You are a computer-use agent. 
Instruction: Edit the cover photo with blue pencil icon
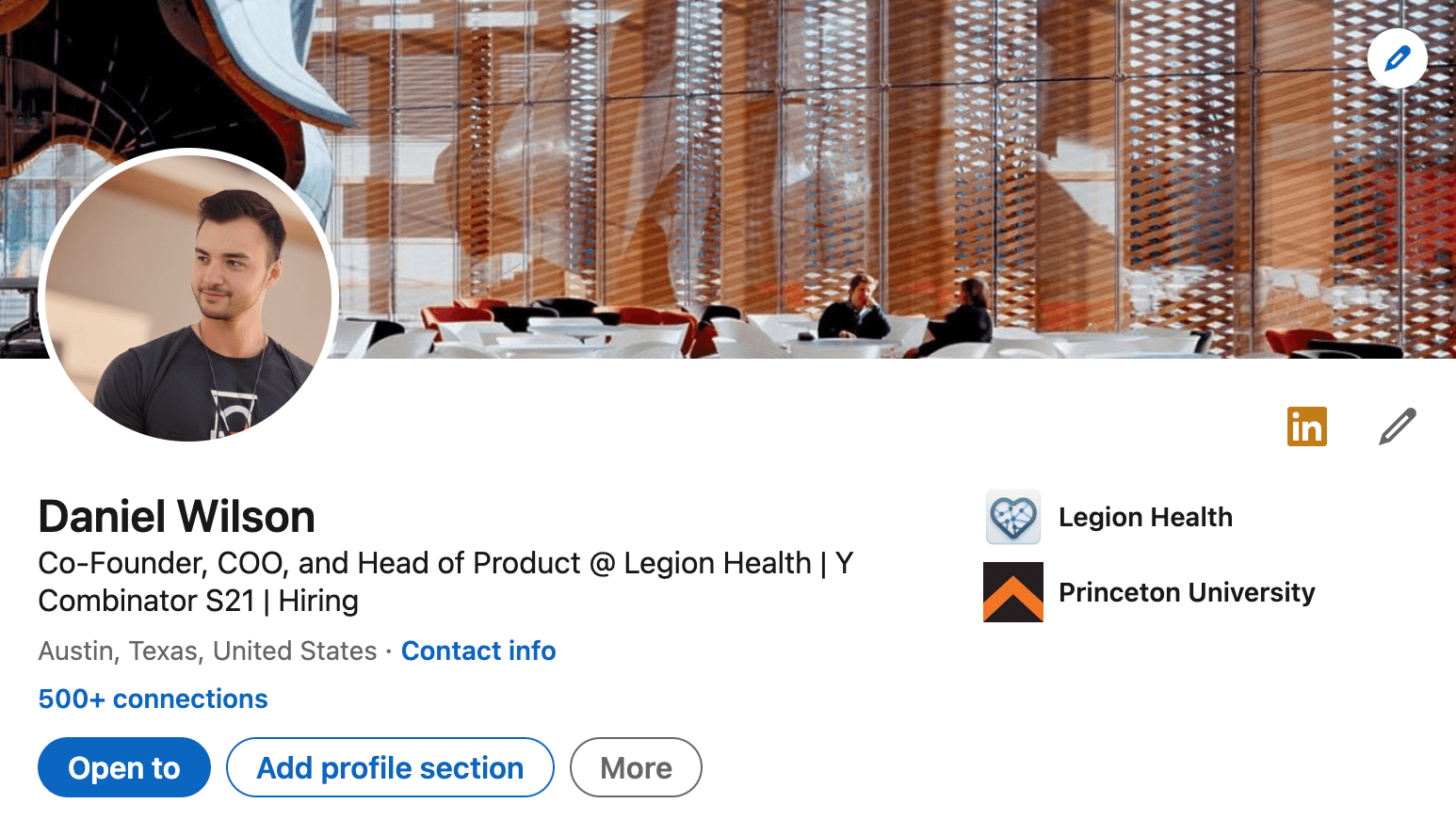coord(1397,58)
